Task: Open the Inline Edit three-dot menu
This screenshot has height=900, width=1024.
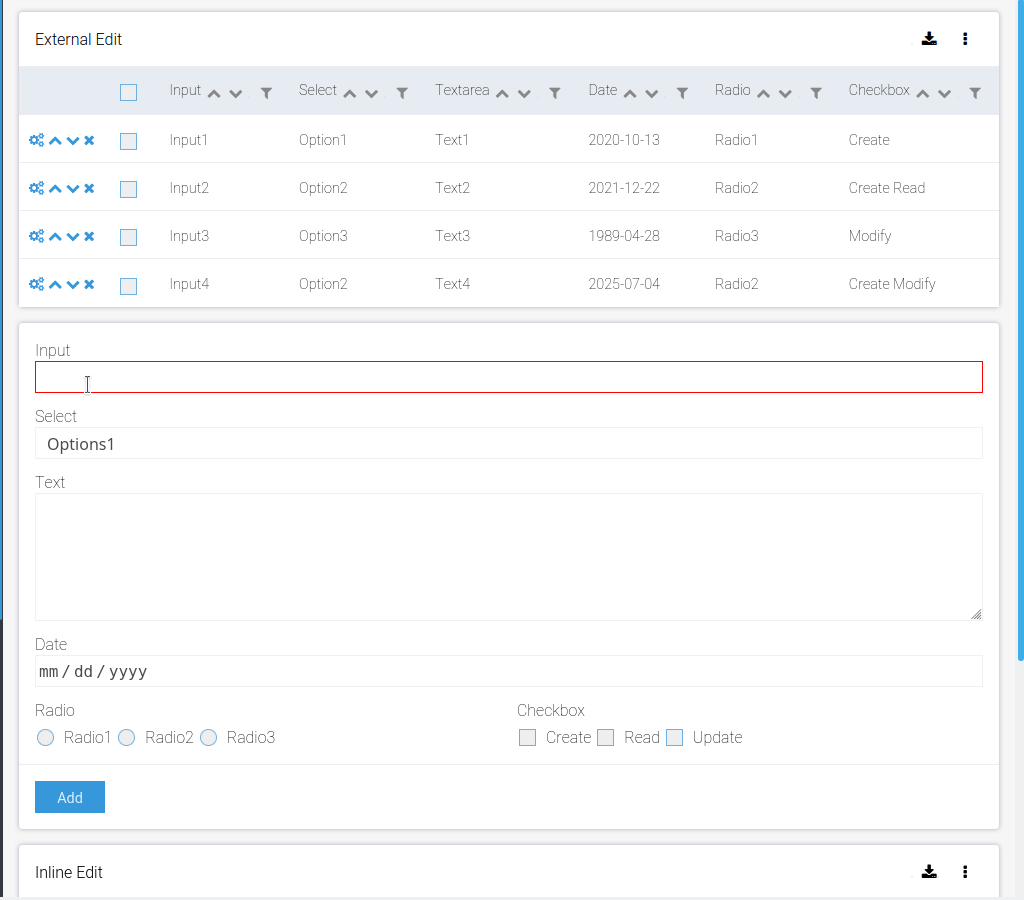Action: coord(965,872)
